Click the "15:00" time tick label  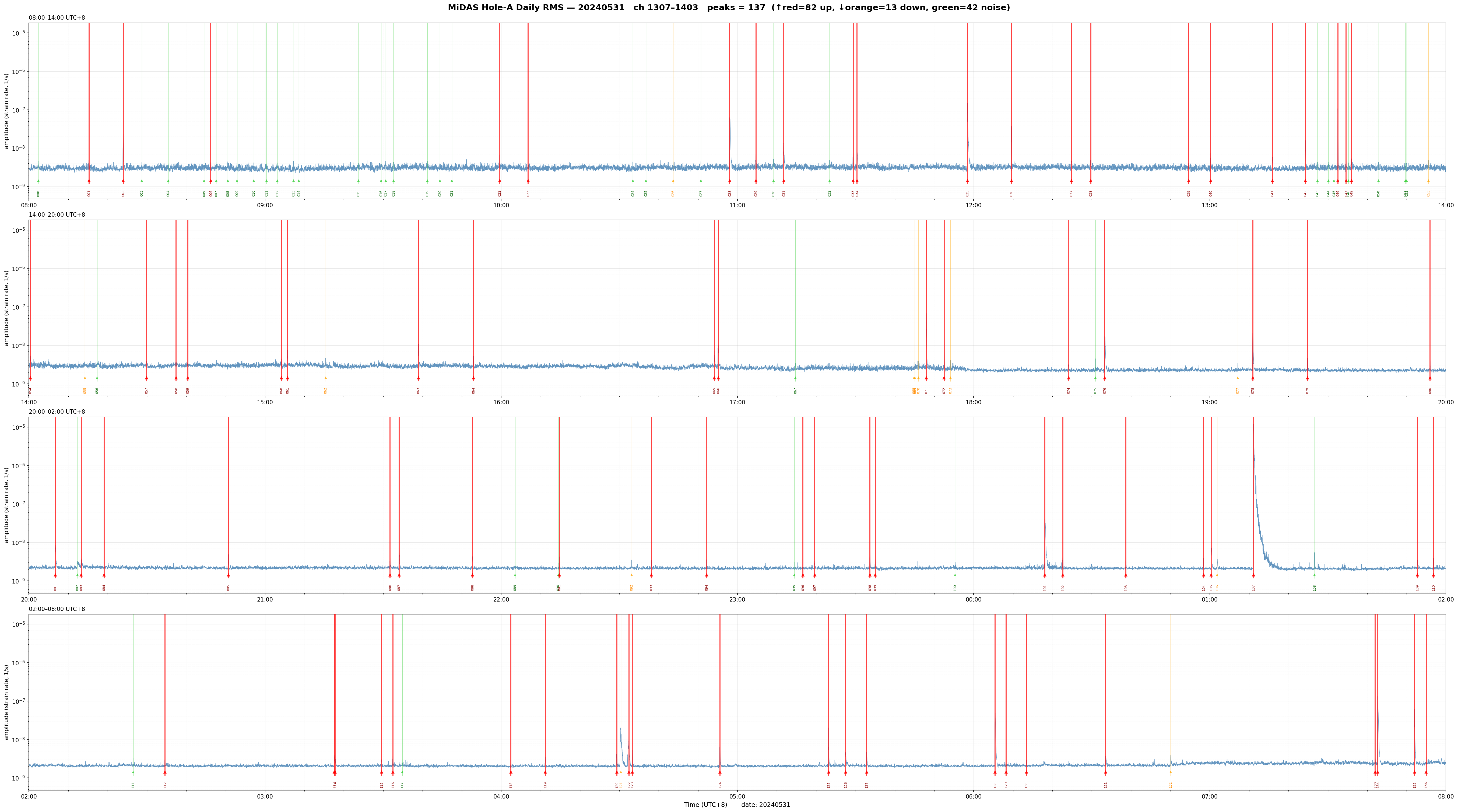point(265,402)
